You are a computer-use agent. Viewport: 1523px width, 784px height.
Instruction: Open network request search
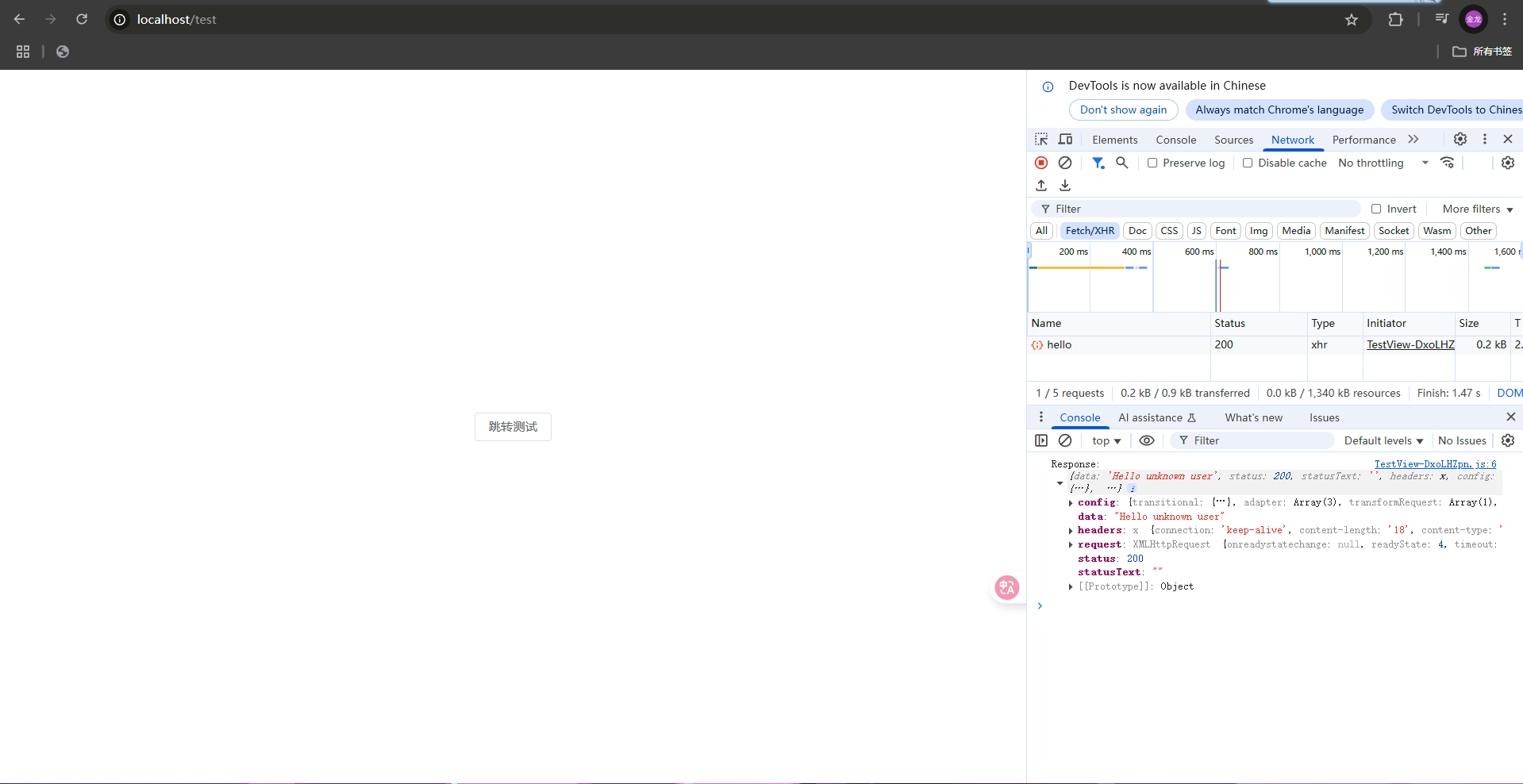coord(1122,163)
